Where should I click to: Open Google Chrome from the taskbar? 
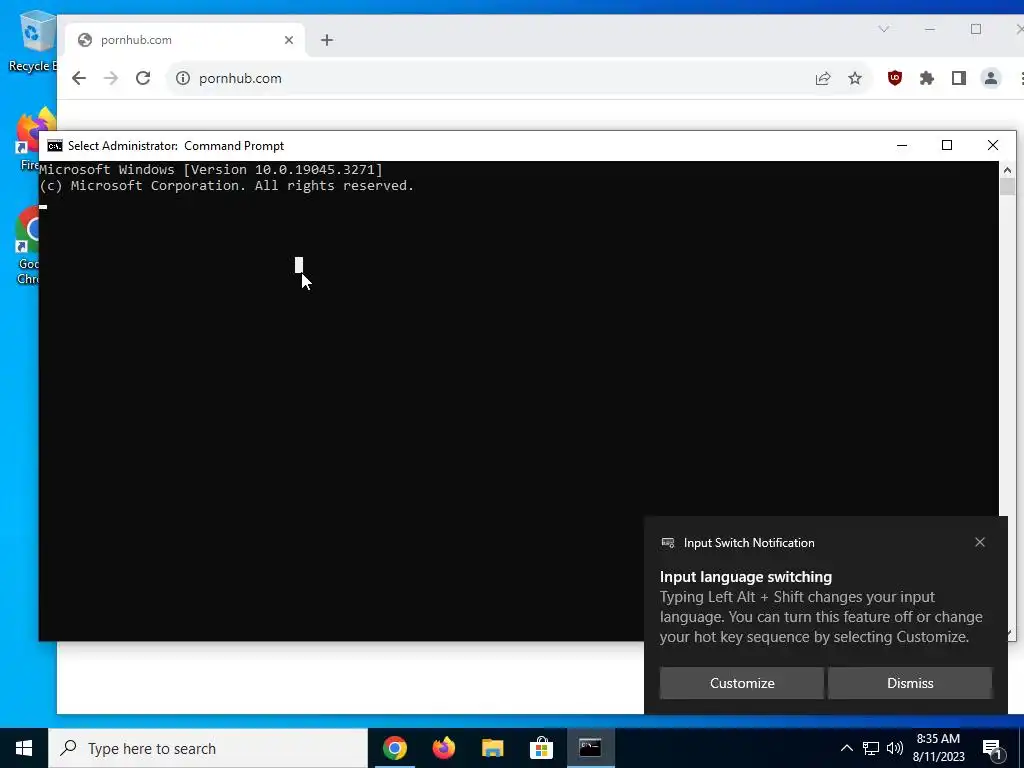tap(394, 748)
